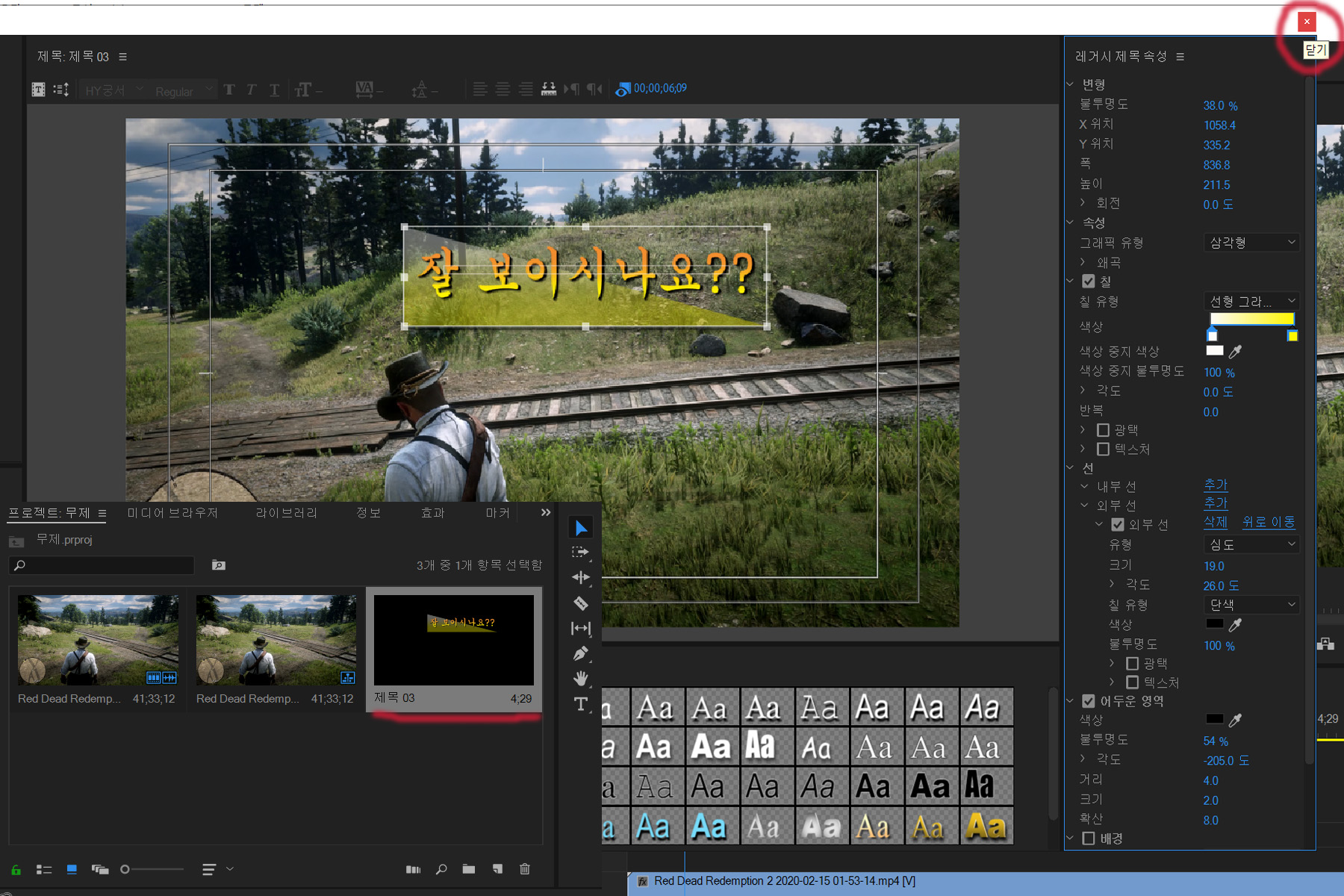Image resolution: width=1344 pixels, height=896 pixels.
Task: Click the new item icon
Action: pyautogui.click(x=497, y=869)
